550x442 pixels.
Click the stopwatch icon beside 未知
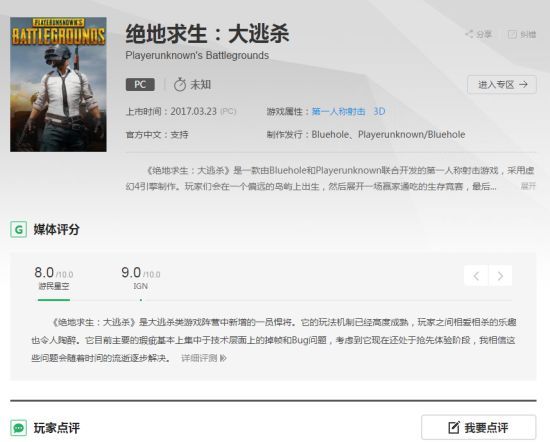180,85
